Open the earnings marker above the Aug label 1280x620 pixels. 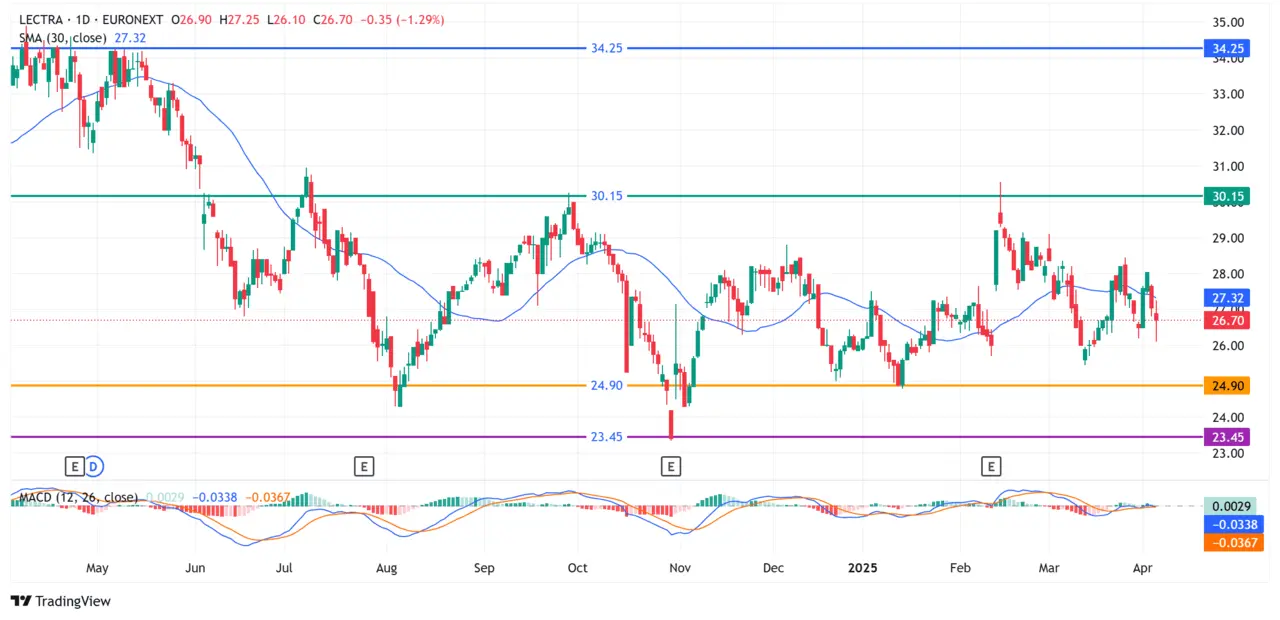(x=364, y=466)
